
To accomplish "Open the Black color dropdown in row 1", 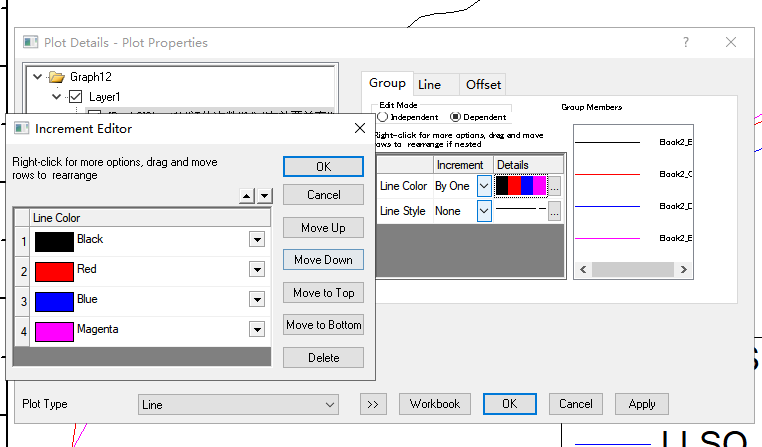I will 257,240.
